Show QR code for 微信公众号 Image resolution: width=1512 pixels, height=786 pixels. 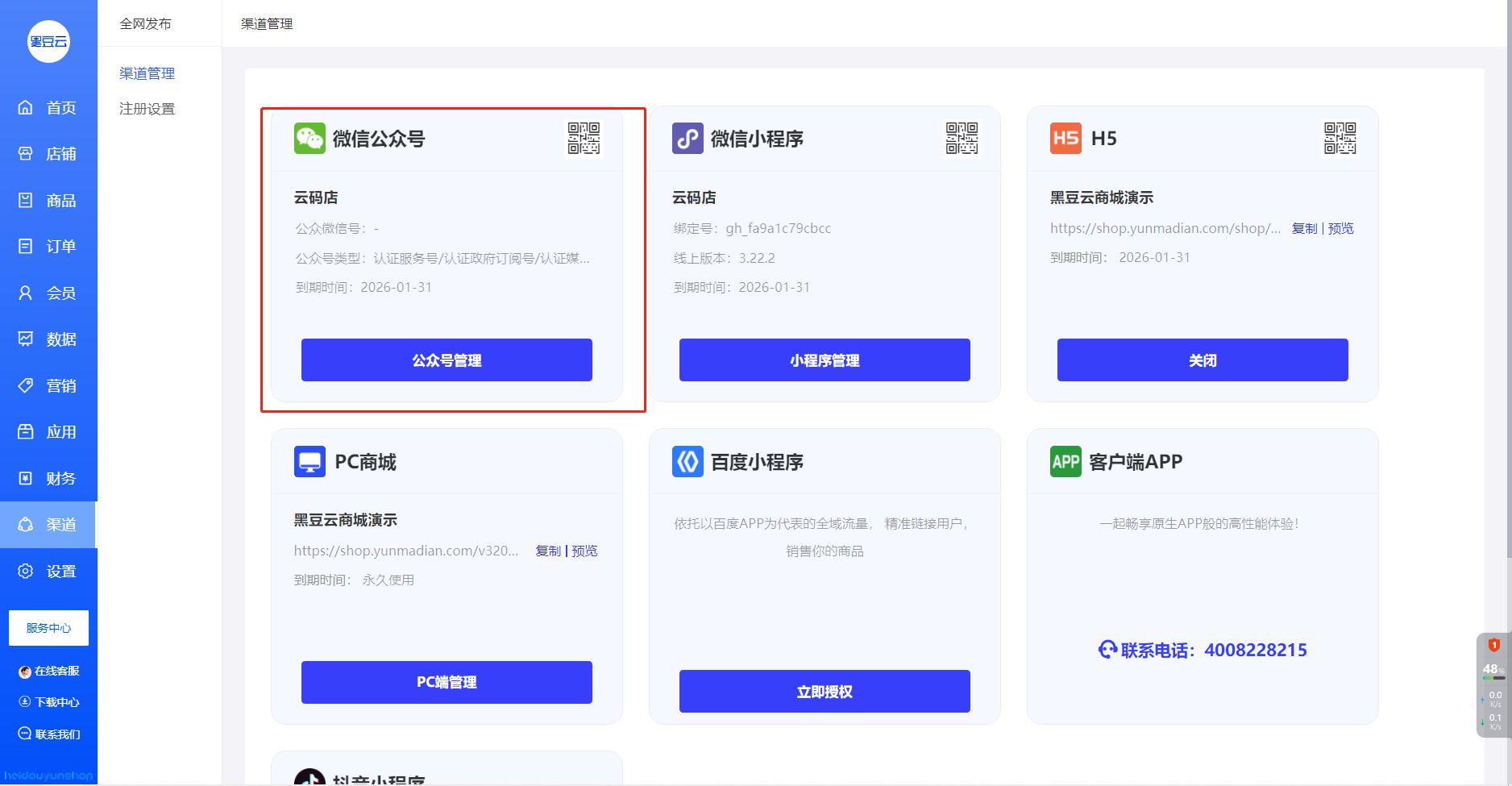pos(584,138)
